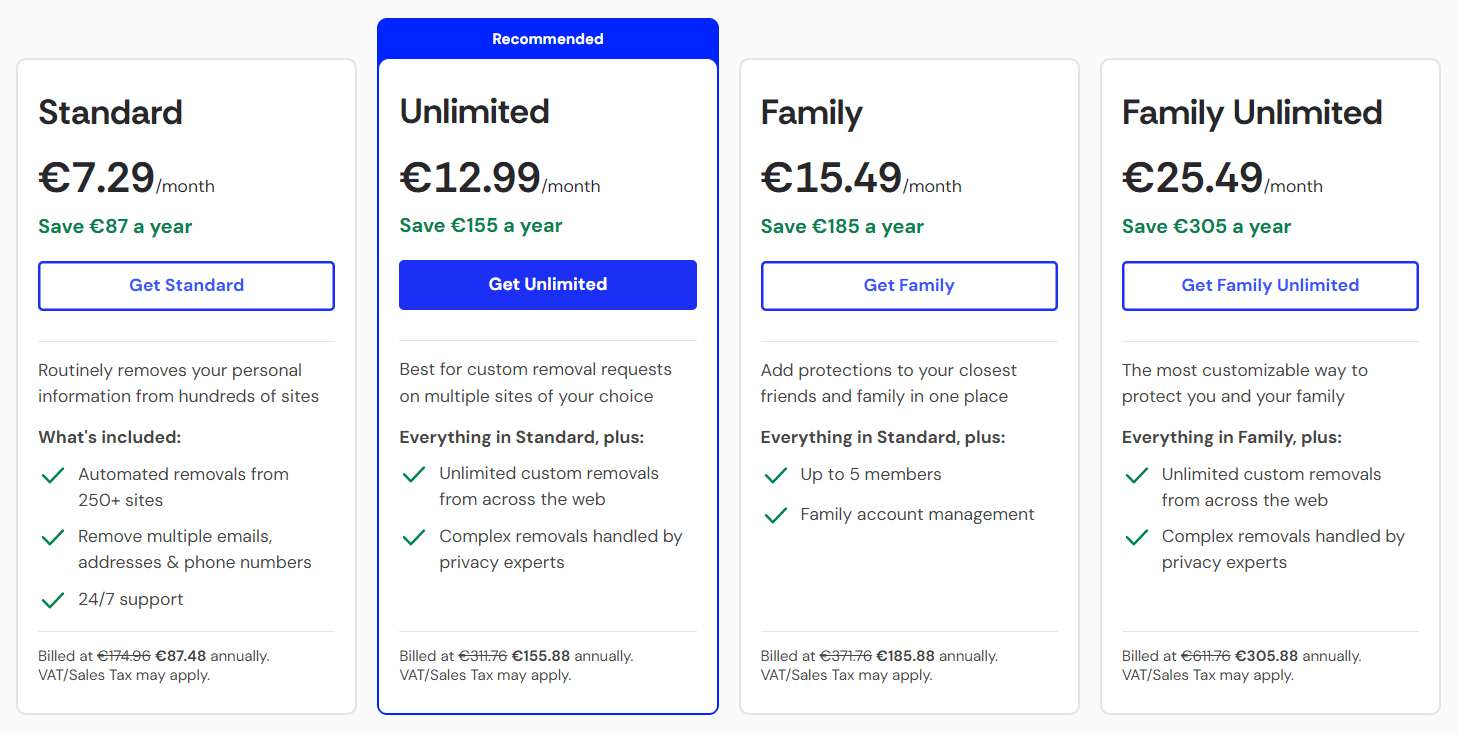Click the Recommended banner above Unlimited

click(548, 39)
